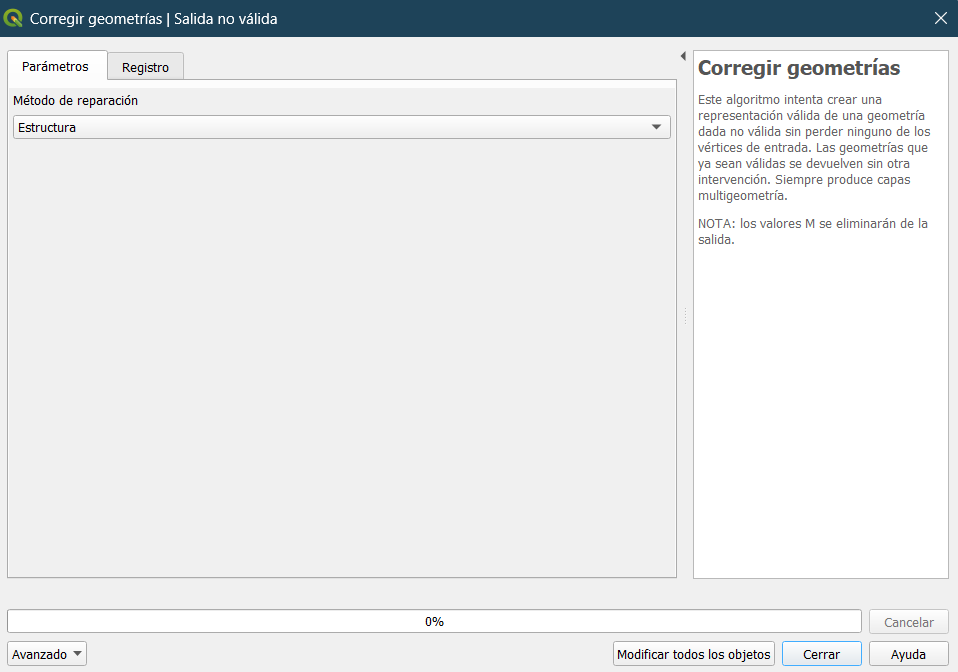
Task: Click the 0% progress bar
Action: point(434,621)
